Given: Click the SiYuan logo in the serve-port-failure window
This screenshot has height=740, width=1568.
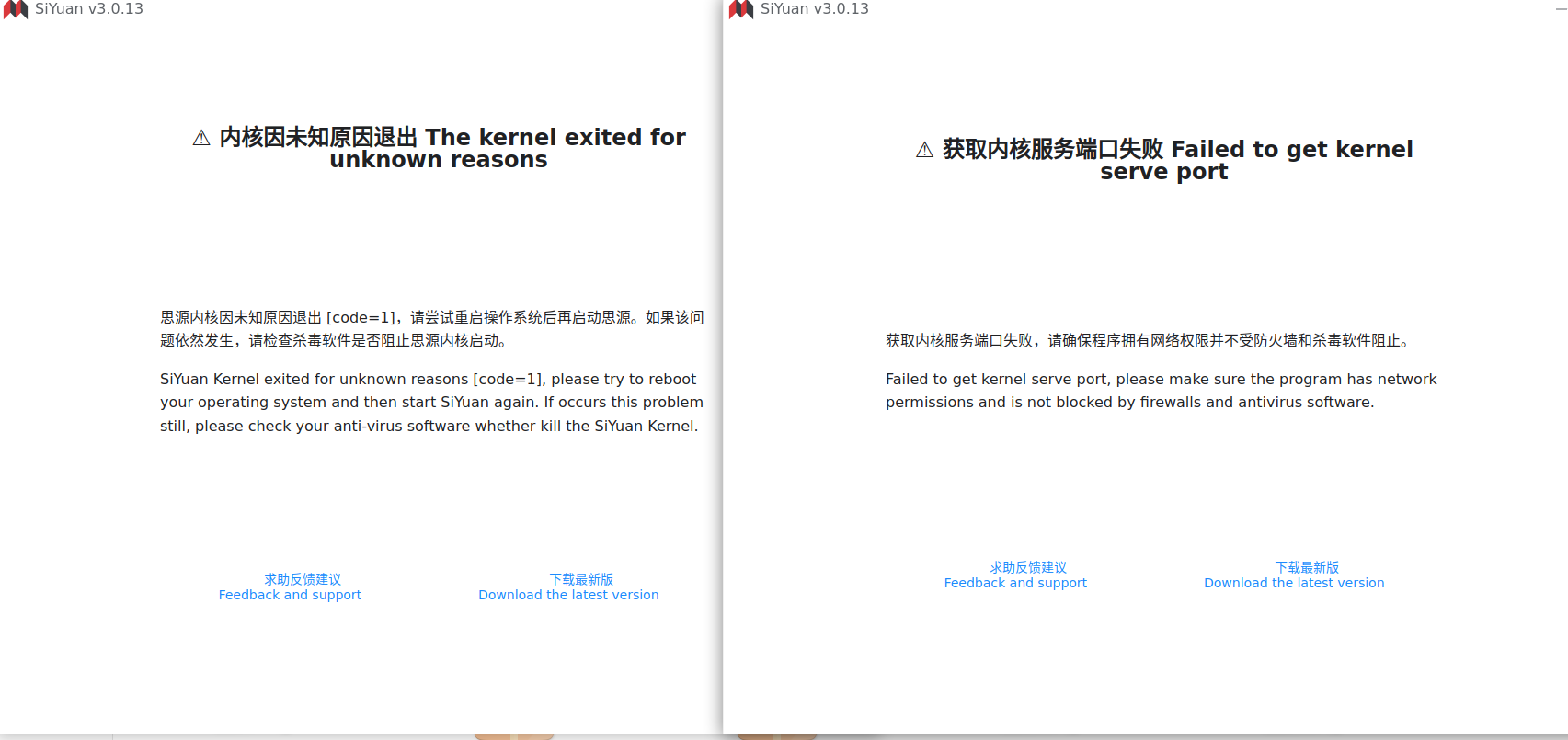Looking at the screenshot, I should (741, 9).
